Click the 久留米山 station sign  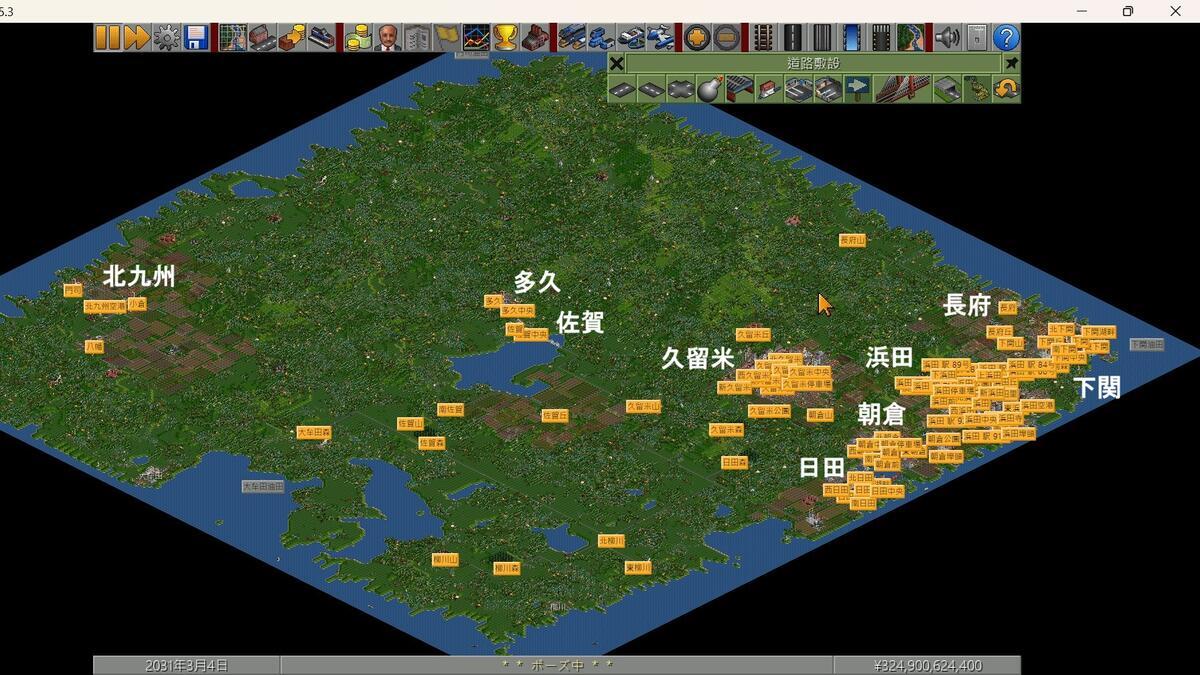[x=644, y=407]
